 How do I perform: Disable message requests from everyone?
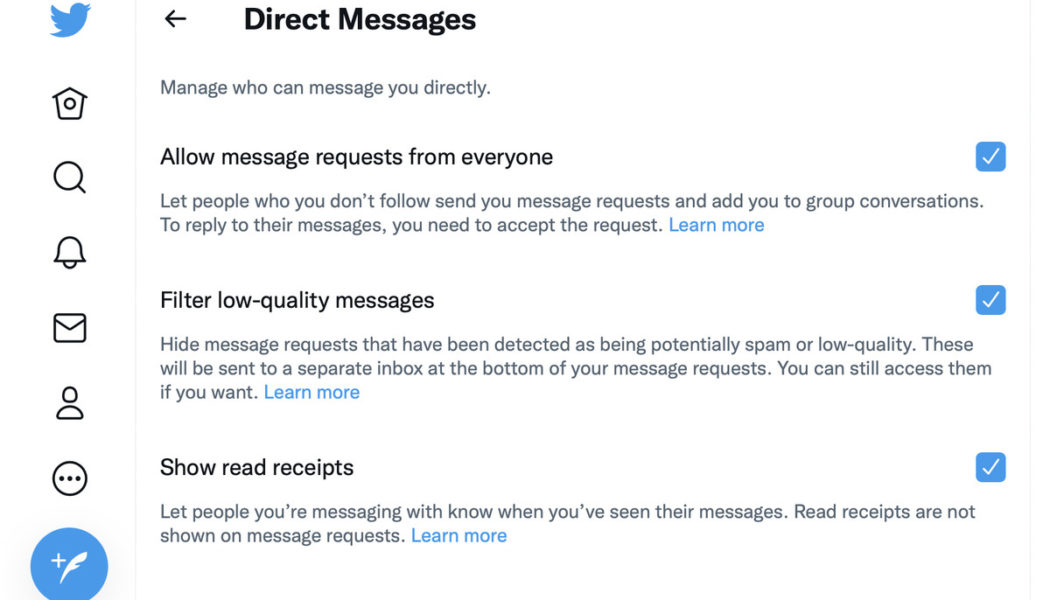tap(989, 156)
